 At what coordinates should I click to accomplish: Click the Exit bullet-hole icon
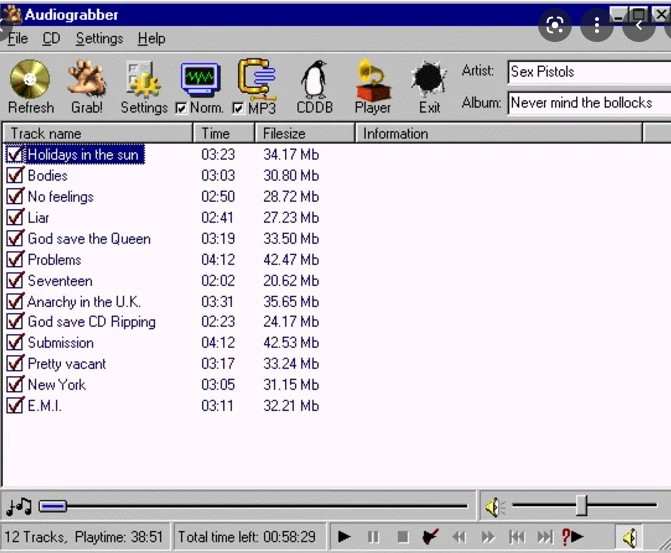[x=429, y=79]
